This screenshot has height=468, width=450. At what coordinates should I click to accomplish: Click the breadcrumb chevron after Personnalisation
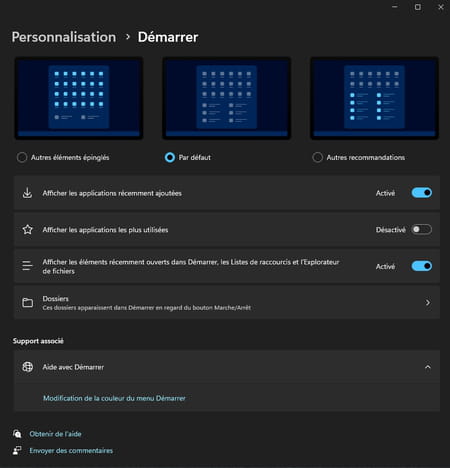[127, 37]
